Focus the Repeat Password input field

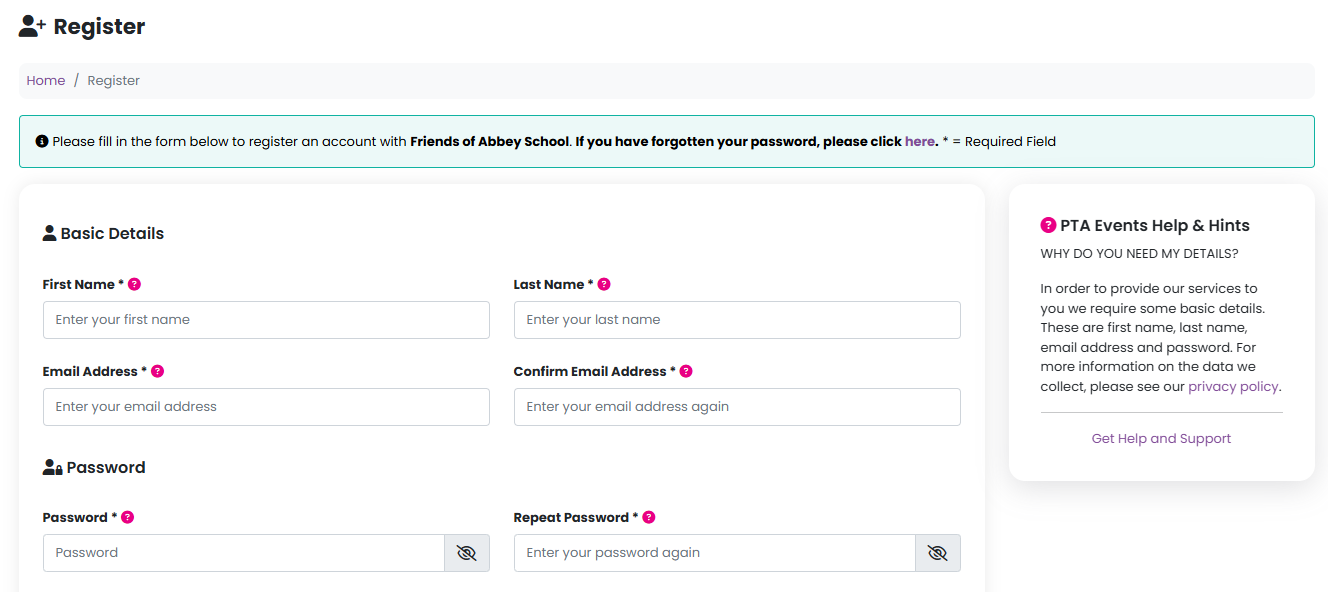(714, 553)
